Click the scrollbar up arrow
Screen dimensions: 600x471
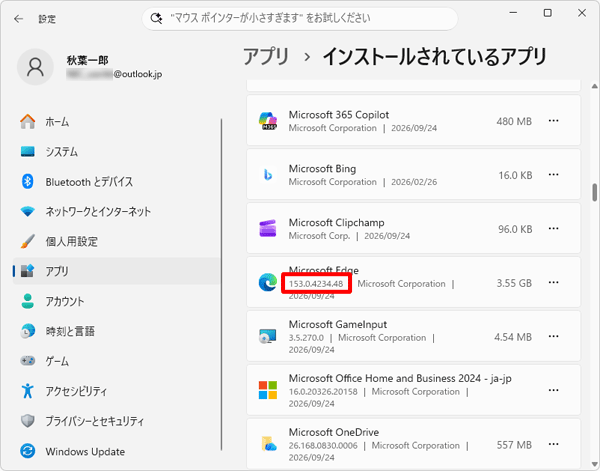[x=594, y=86]
